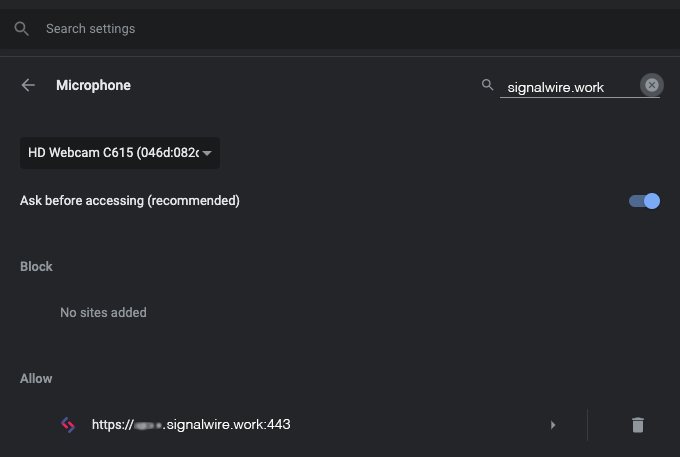Open the https signalwire.work:443 site entry
The height and width of the screenshot is (457, 680).
191,424
